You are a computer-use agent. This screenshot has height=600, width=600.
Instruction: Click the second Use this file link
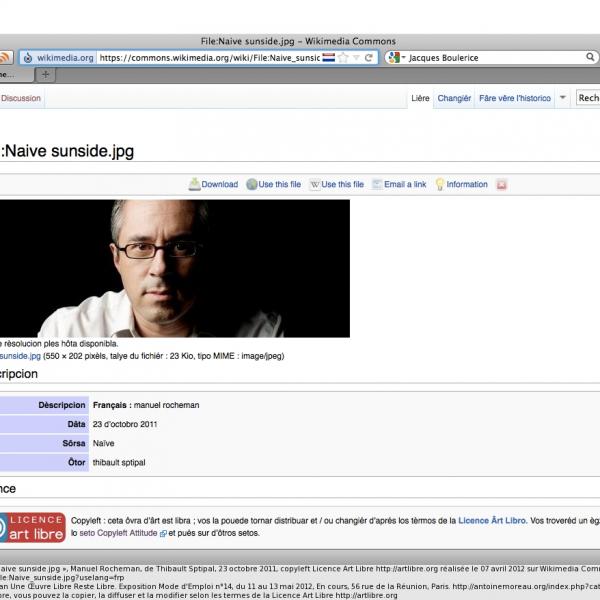tap(342, 184)
